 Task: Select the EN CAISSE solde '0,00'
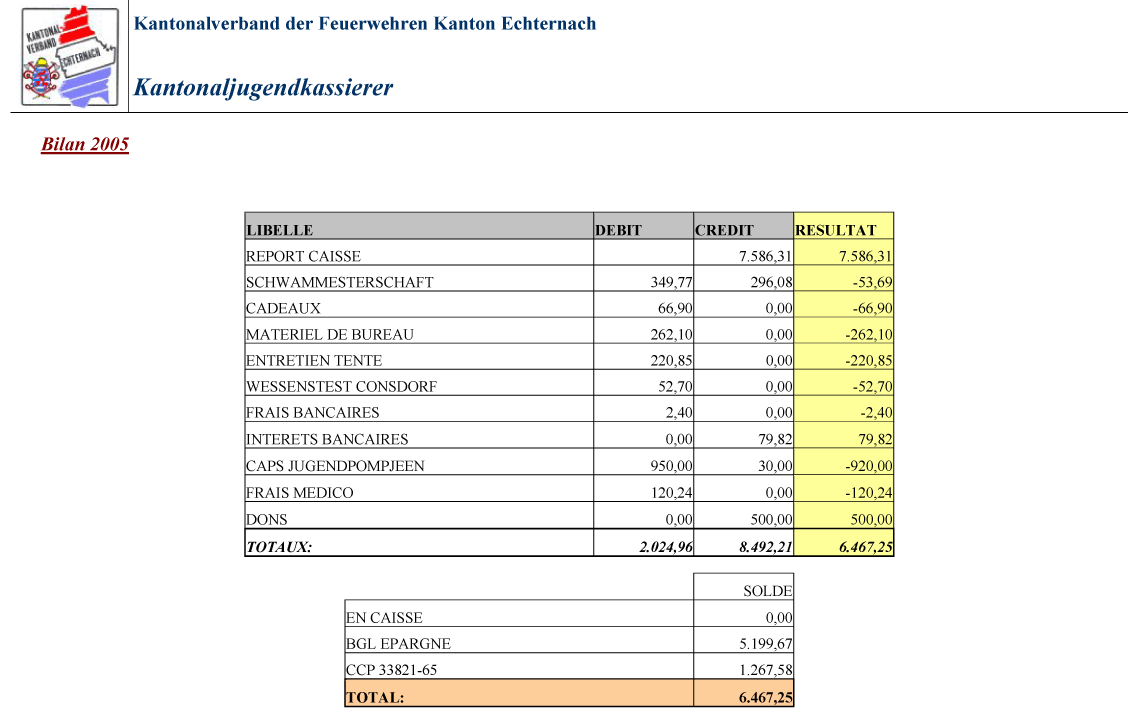(779, 618)
